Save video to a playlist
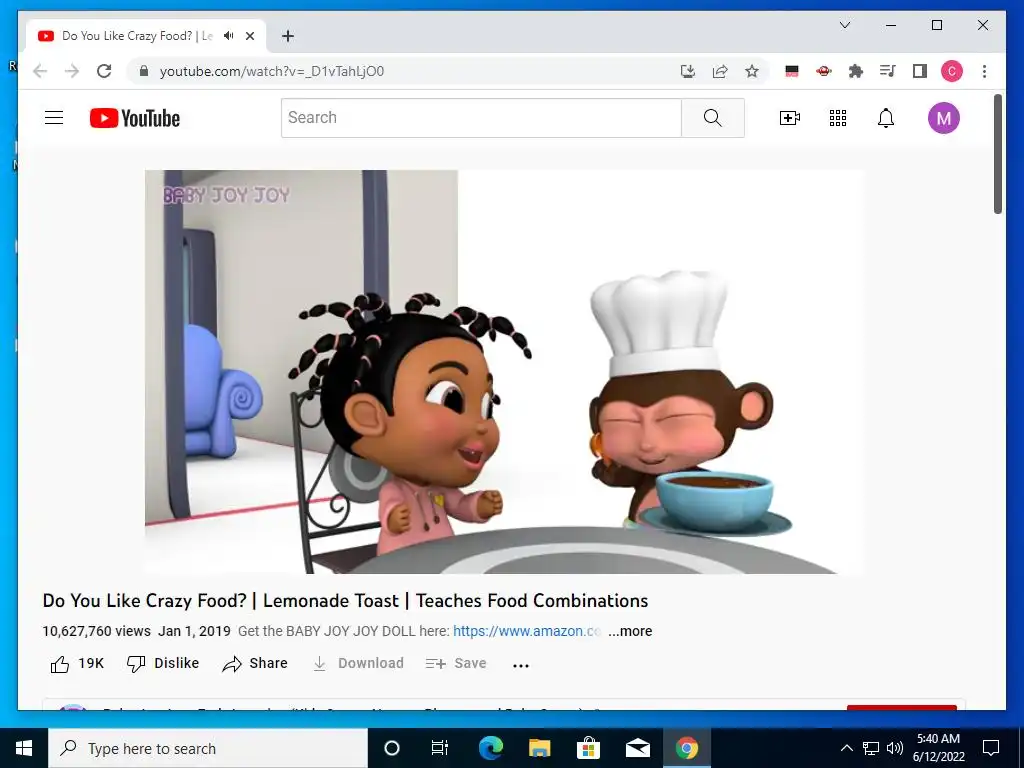 (456, 664)
